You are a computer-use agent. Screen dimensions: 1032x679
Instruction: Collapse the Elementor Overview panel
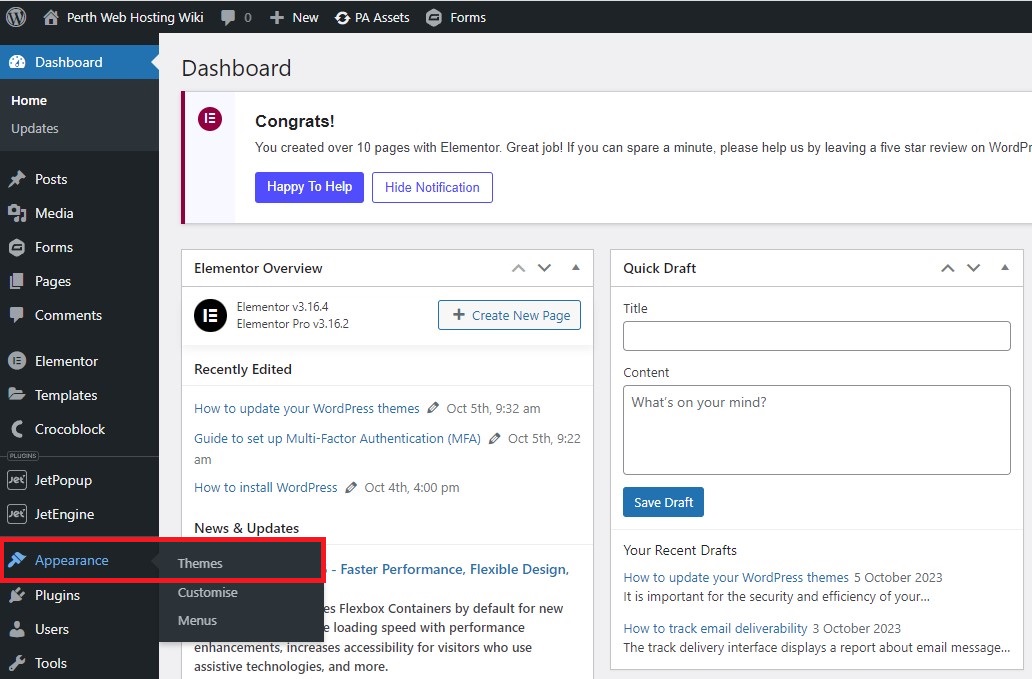coord(576,268)
